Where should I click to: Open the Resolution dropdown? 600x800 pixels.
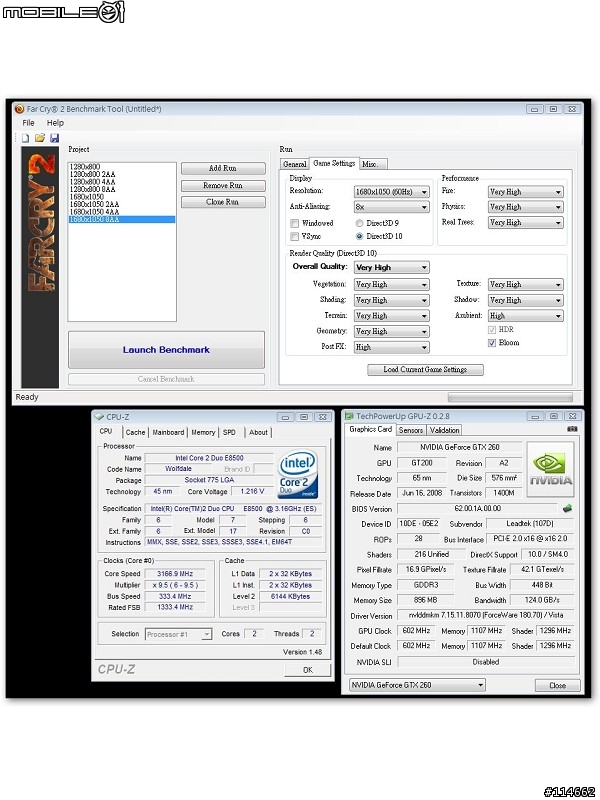392,192
